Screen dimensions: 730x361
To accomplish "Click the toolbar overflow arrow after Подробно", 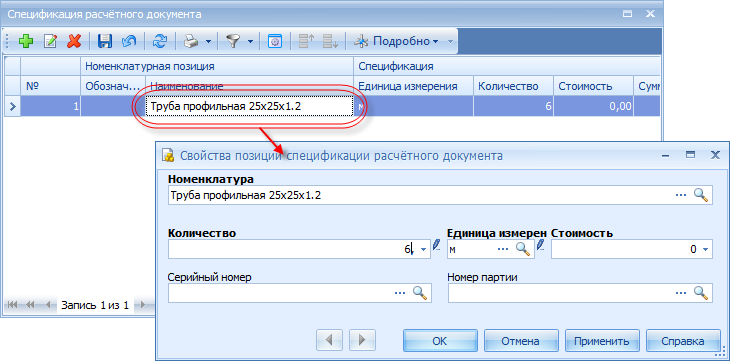I will coord(450,41).
